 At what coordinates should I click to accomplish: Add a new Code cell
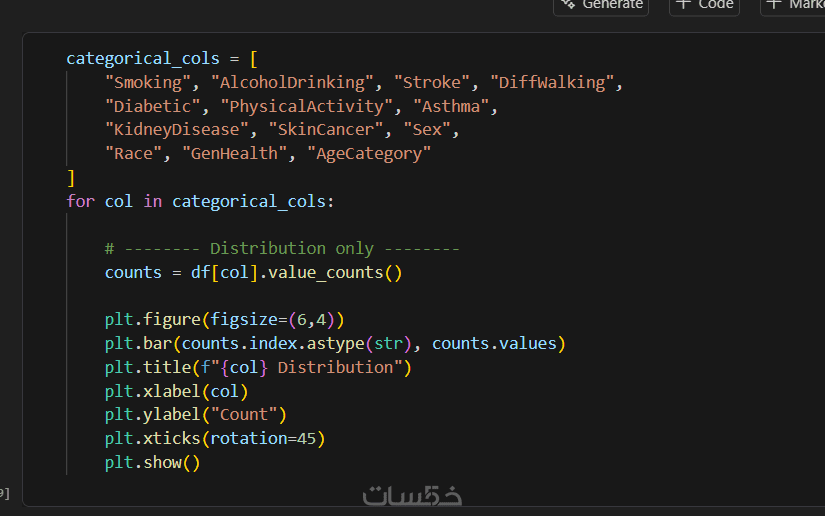pos(705,5)
